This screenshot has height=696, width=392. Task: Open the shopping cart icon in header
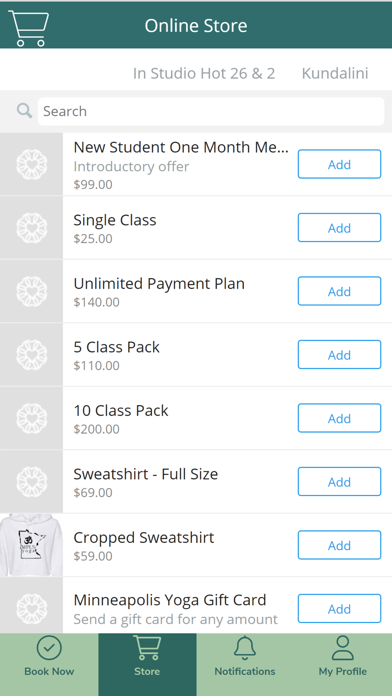click(x=28, y=28)
